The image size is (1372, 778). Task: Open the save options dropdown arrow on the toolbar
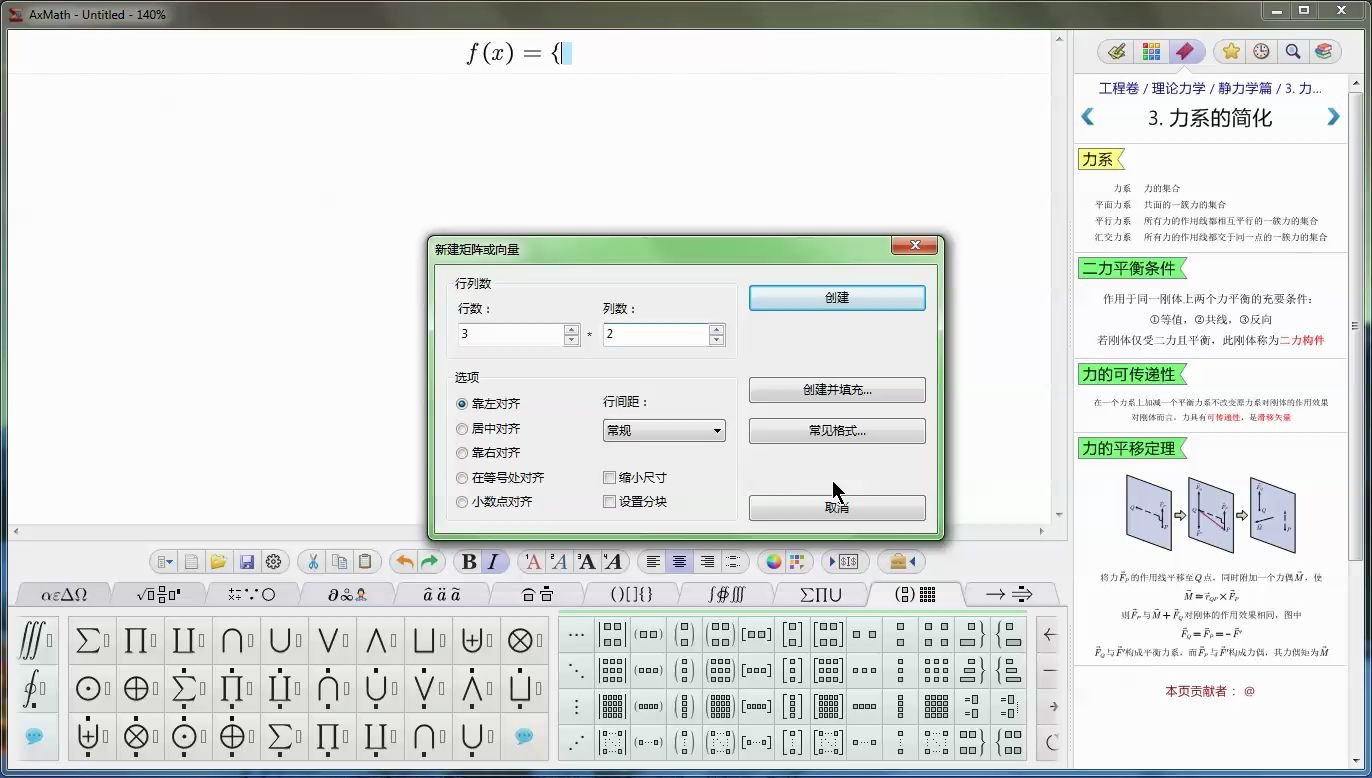pyautogui.click(x=169, y=562)
